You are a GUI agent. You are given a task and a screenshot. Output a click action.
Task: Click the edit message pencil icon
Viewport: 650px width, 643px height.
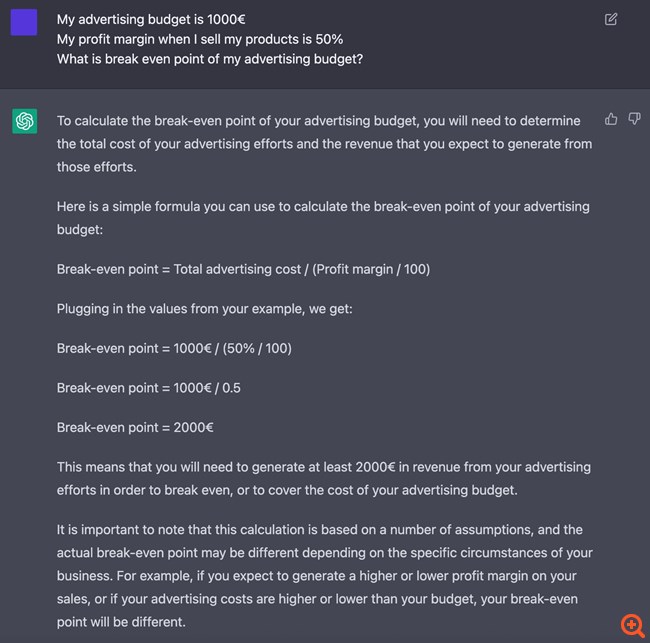click(611, 19)
